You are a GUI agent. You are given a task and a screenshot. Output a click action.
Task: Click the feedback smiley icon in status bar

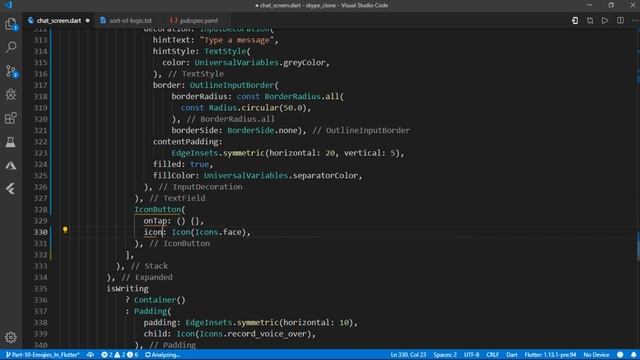(620, 355)
